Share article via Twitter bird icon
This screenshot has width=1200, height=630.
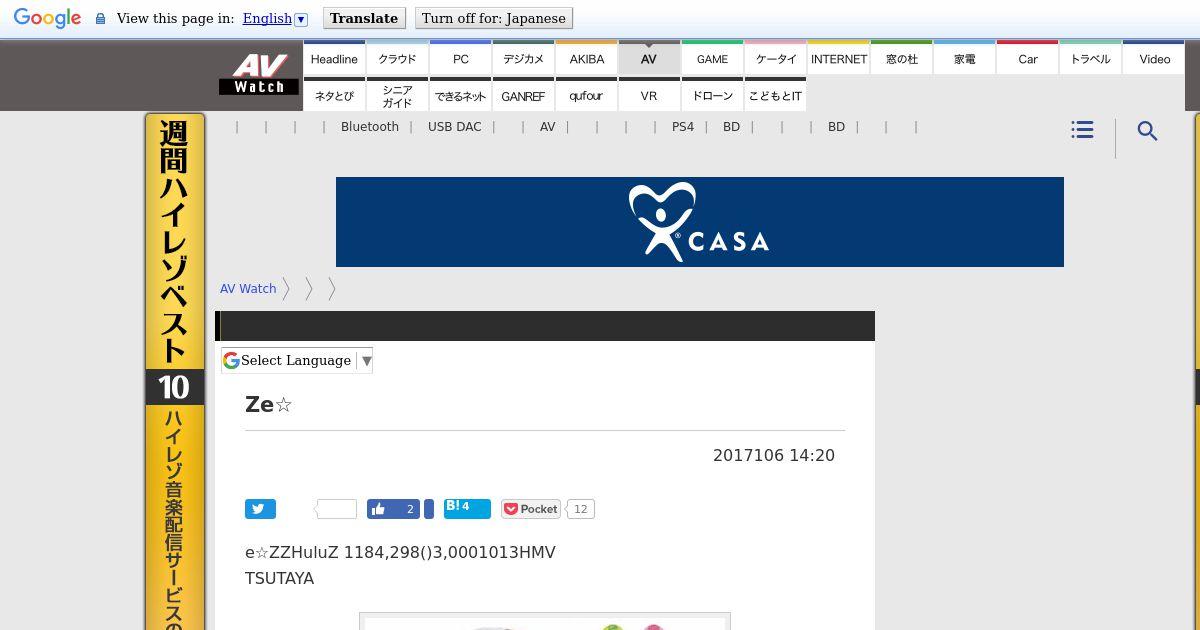[x=260, y=509]
